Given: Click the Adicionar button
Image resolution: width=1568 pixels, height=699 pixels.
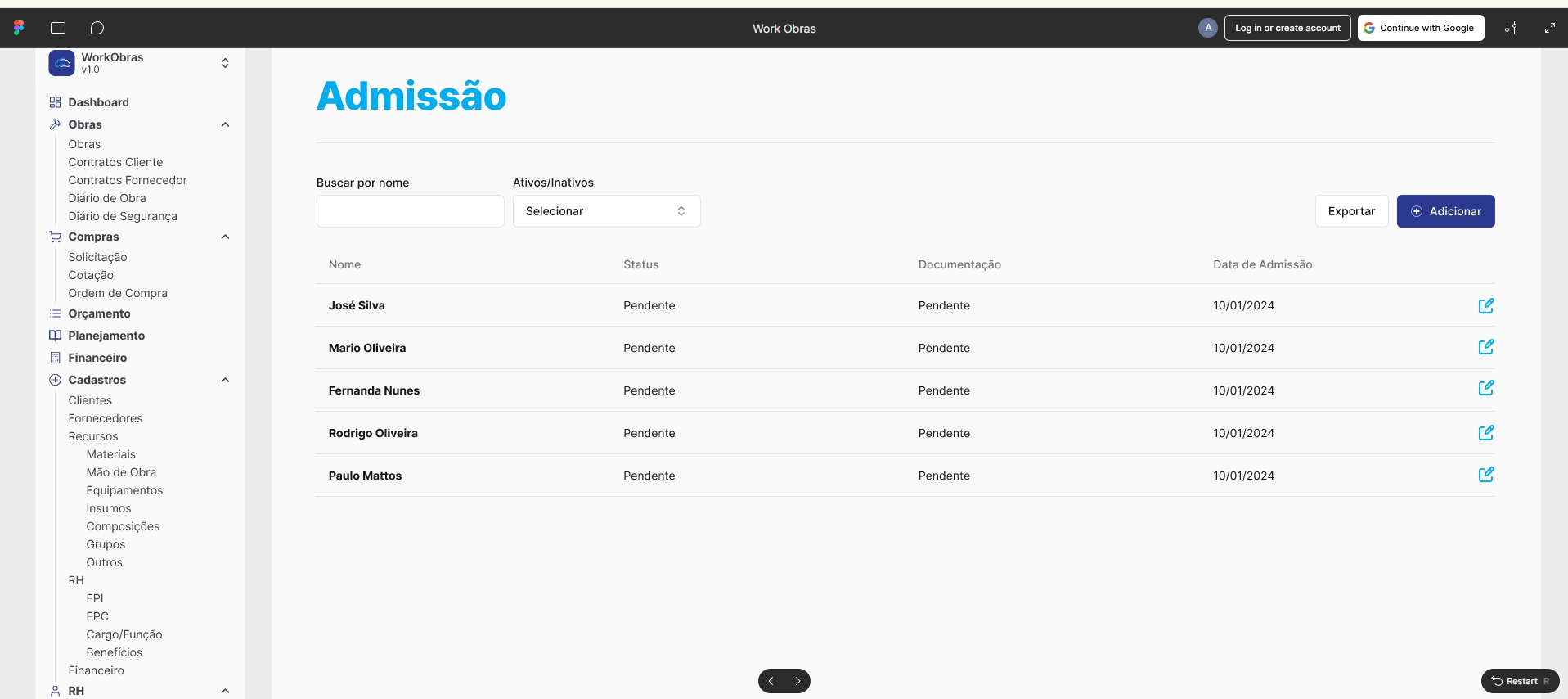Looking at the screenshot, I should tap(1445, 211).
